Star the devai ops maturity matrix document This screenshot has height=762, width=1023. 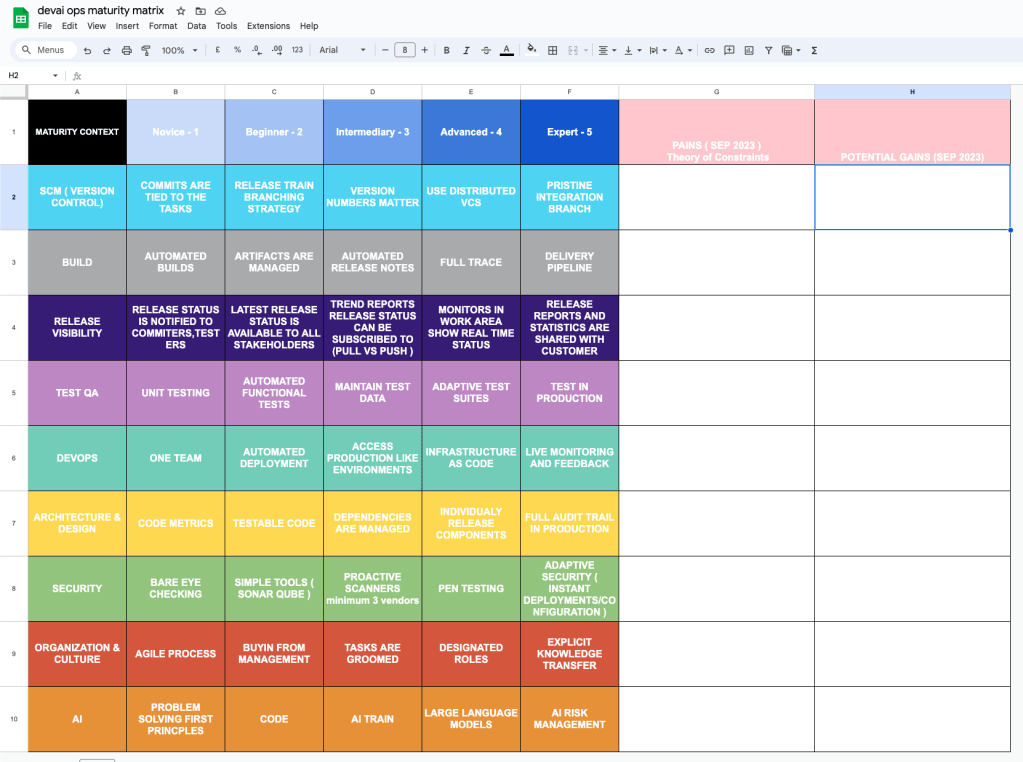click(181, 11)
